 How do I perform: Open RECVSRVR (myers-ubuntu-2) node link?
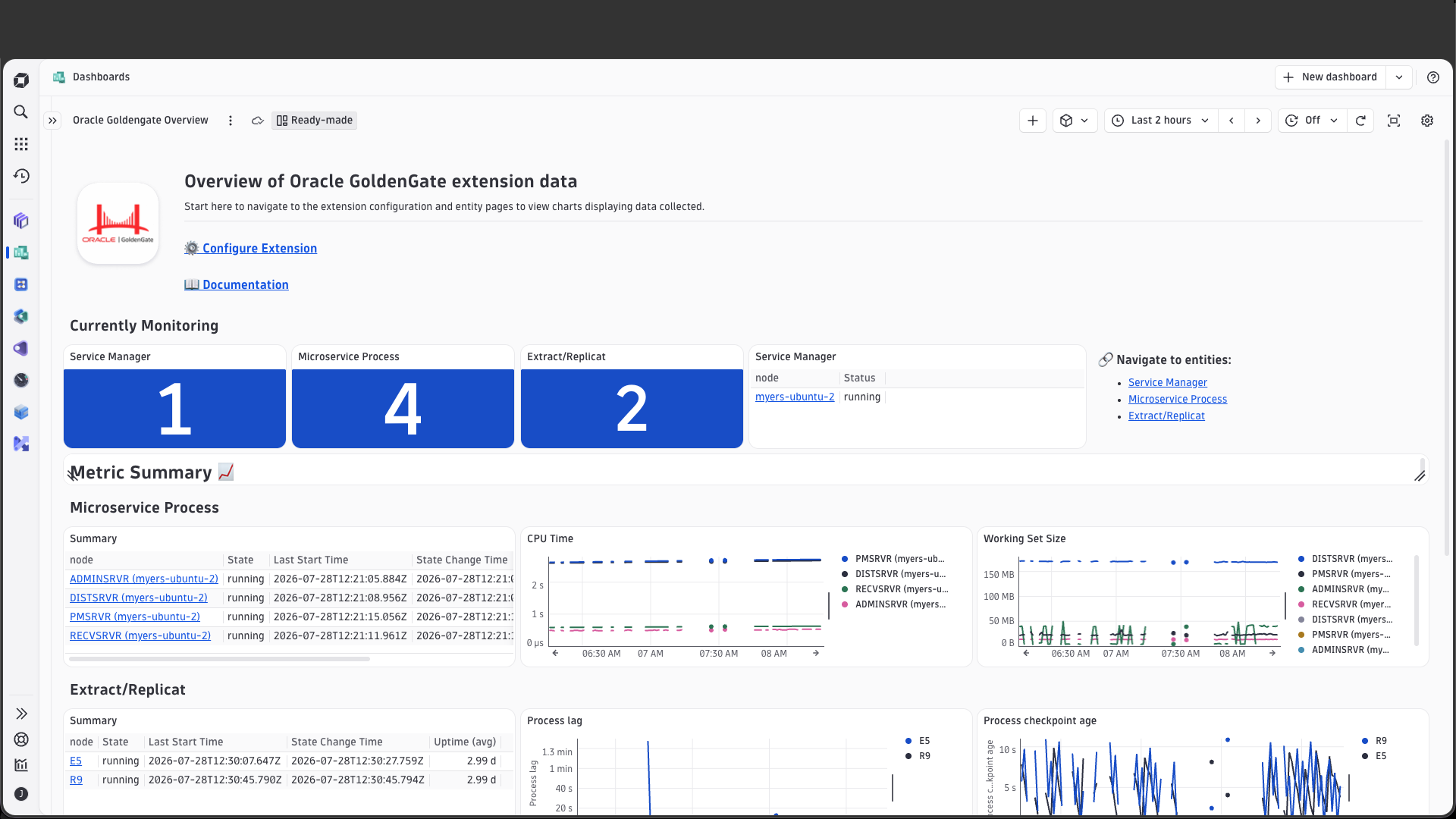click(140, 636)
